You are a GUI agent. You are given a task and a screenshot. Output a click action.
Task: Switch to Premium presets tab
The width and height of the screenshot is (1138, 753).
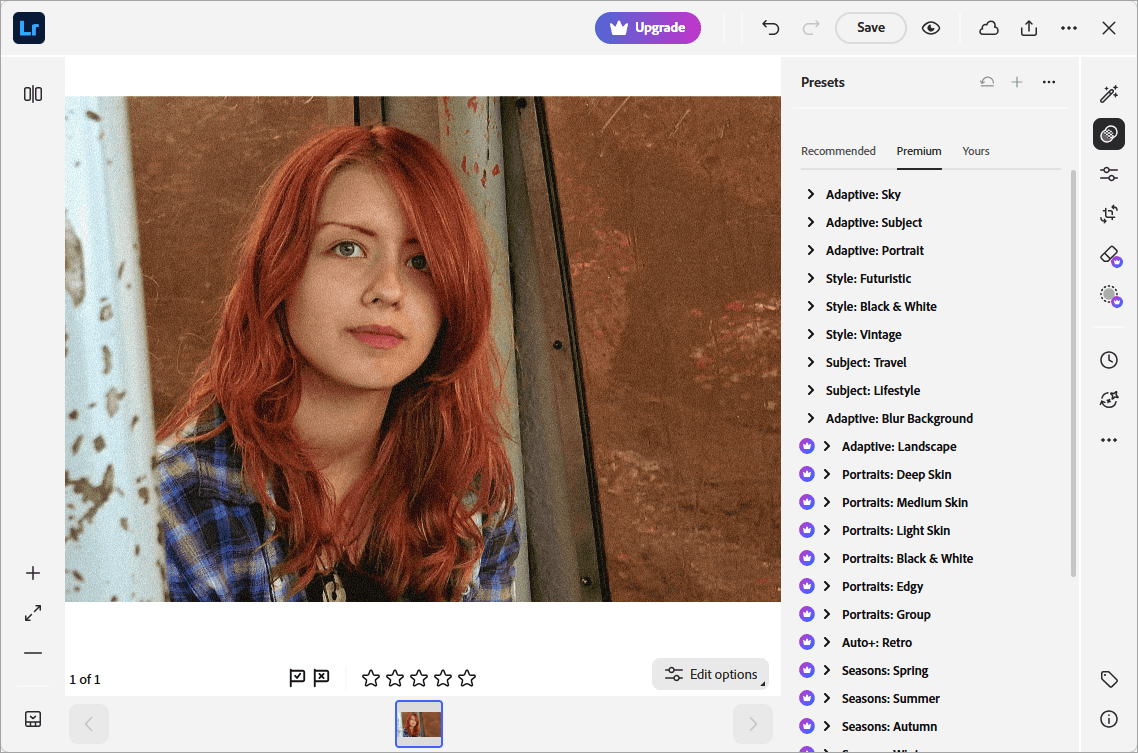pos(919,151)
